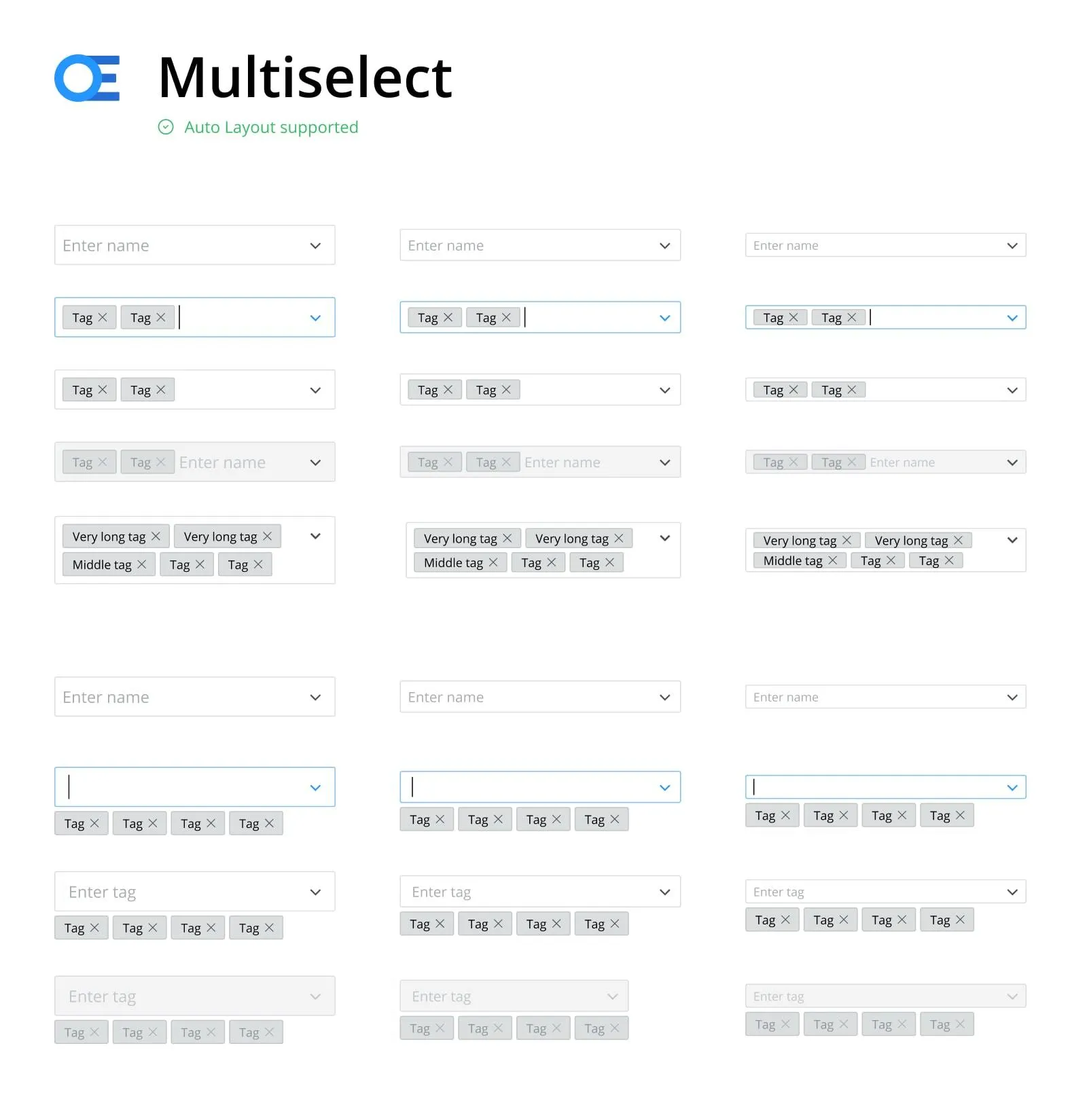Image resolution: width=1087 pixels, height=1120 pixels.
Task: Expand largest multiselect holding "Very long tag" chips
Action: coord(315,536)
